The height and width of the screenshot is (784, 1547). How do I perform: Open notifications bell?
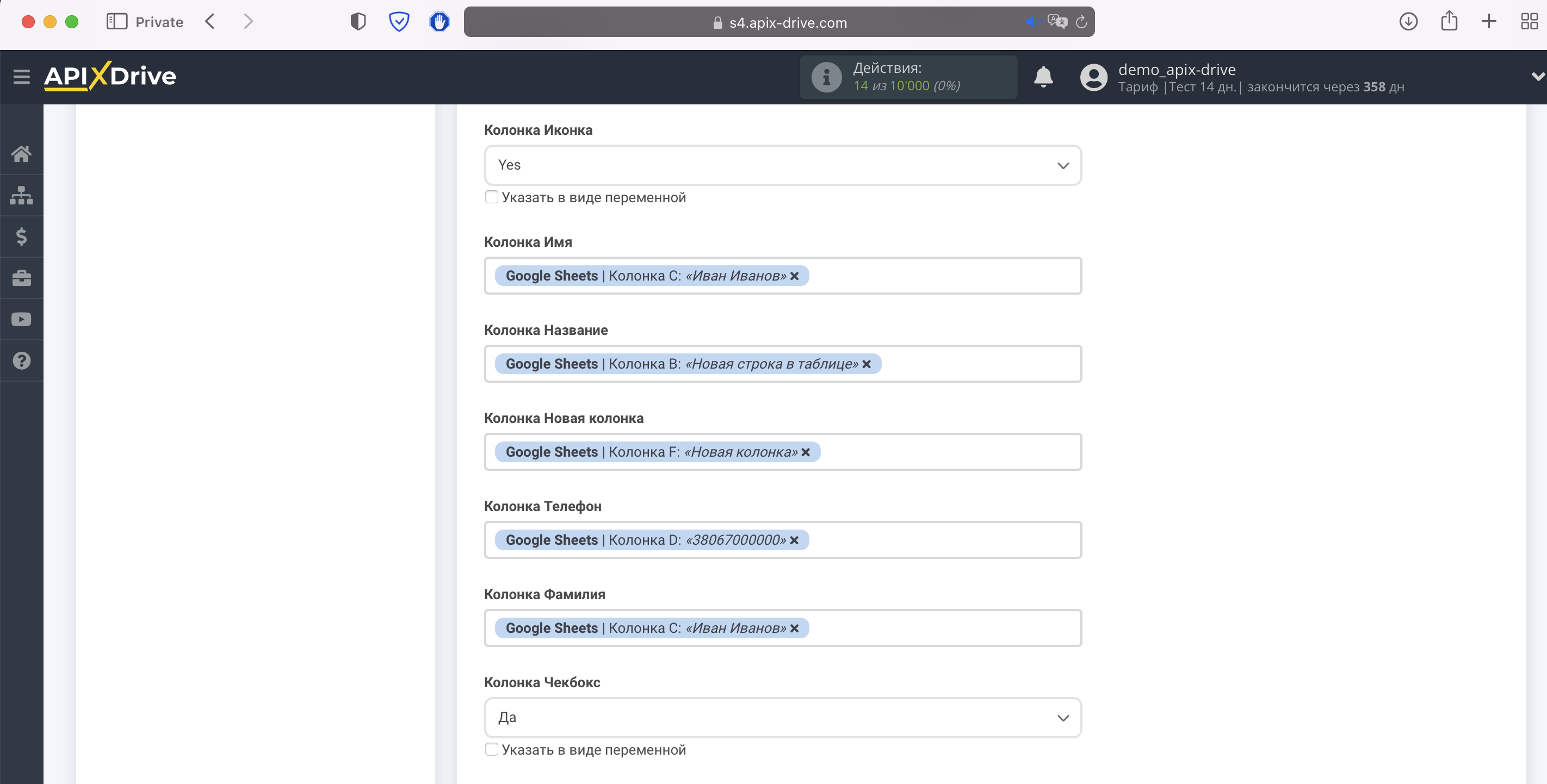(x=1043, y=77)
